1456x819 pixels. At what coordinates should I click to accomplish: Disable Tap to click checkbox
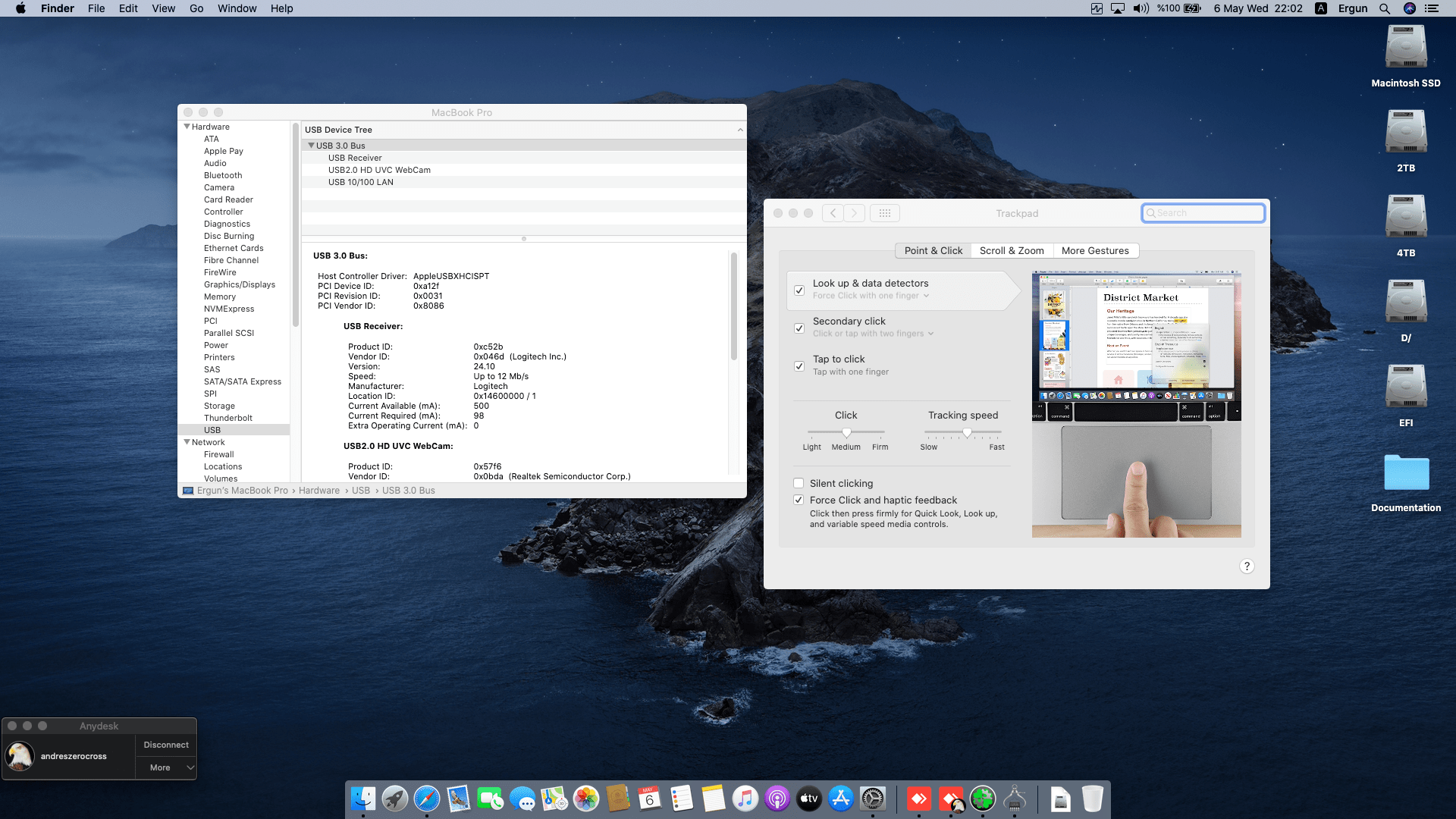[799, 366]
